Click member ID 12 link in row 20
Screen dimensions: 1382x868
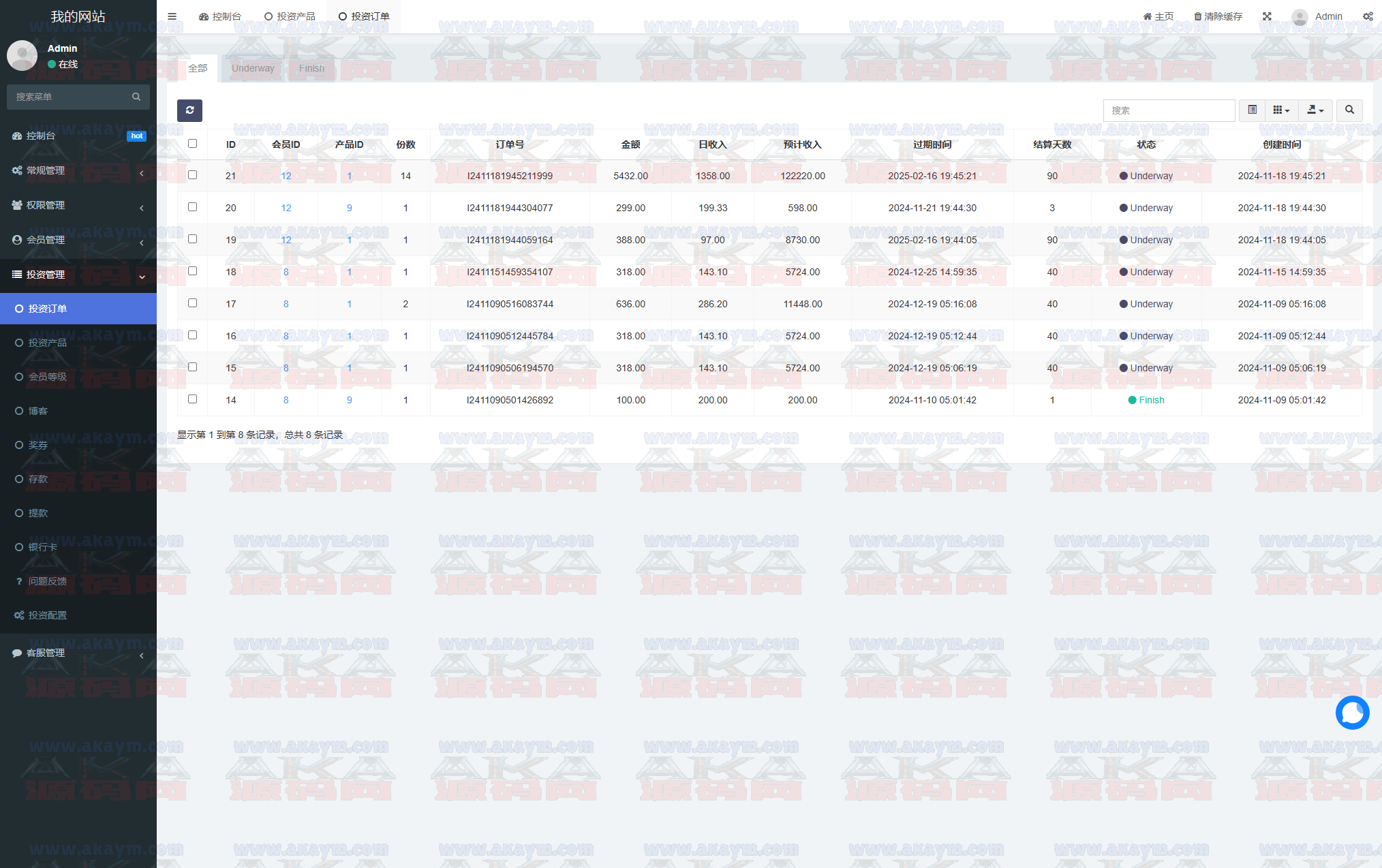(x=286, y=208)
